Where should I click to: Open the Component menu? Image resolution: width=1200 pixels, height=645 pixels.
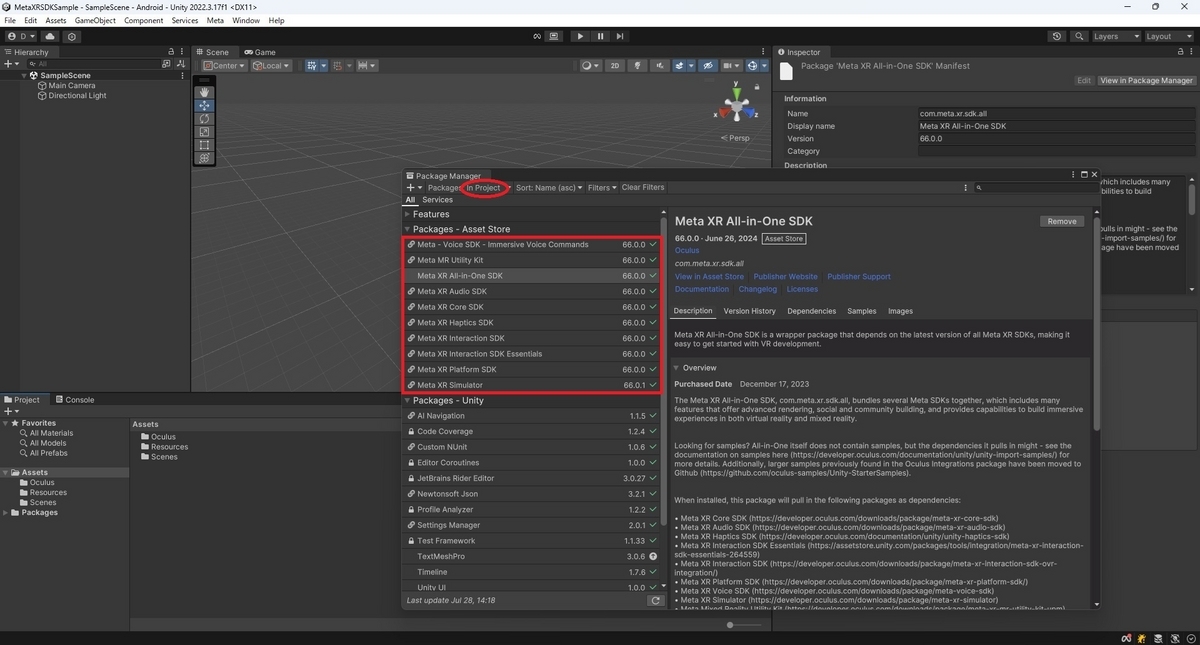143,20
